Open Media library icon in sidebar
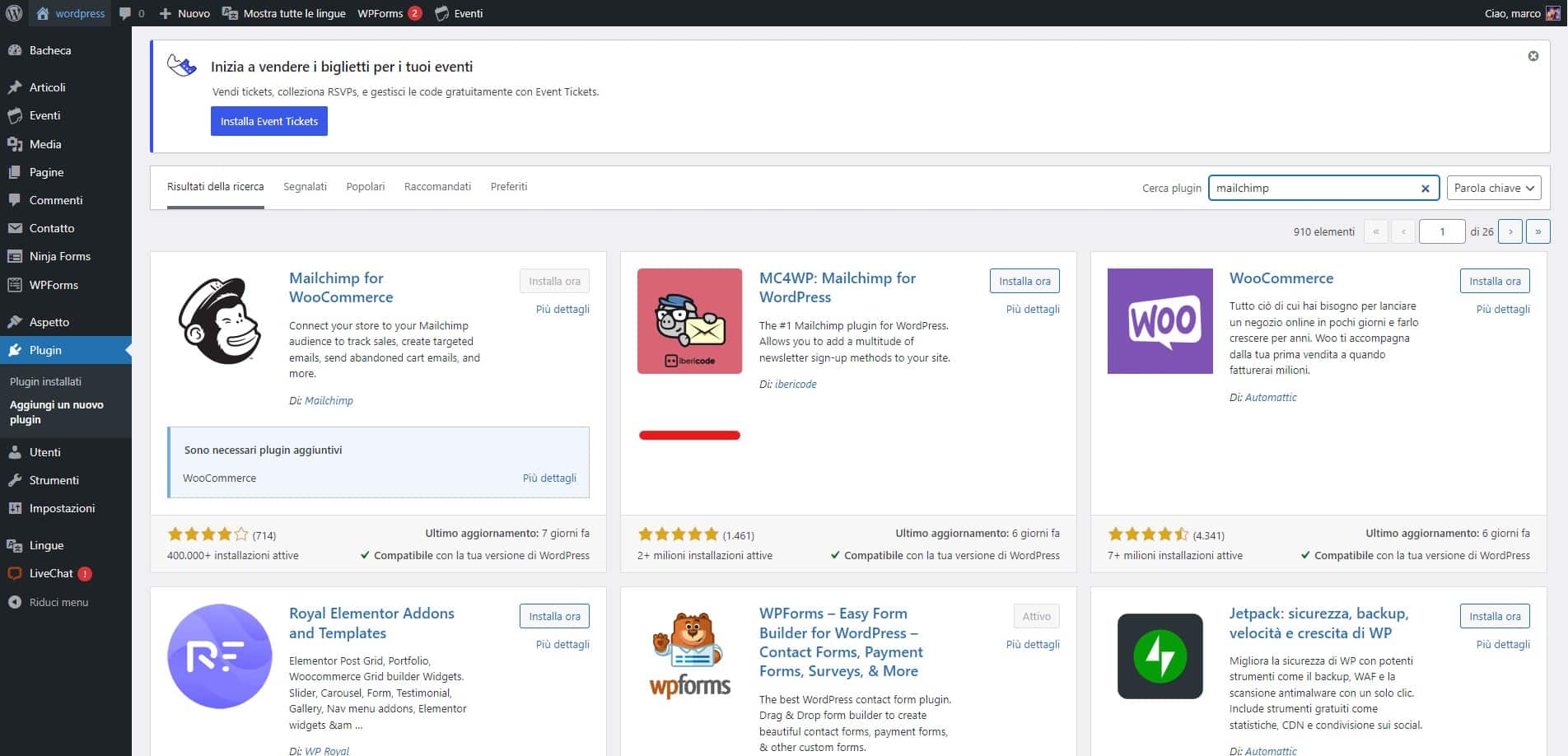Image resolution: width=1568 pixels, height=756 pixels. [x=15, y=144]
